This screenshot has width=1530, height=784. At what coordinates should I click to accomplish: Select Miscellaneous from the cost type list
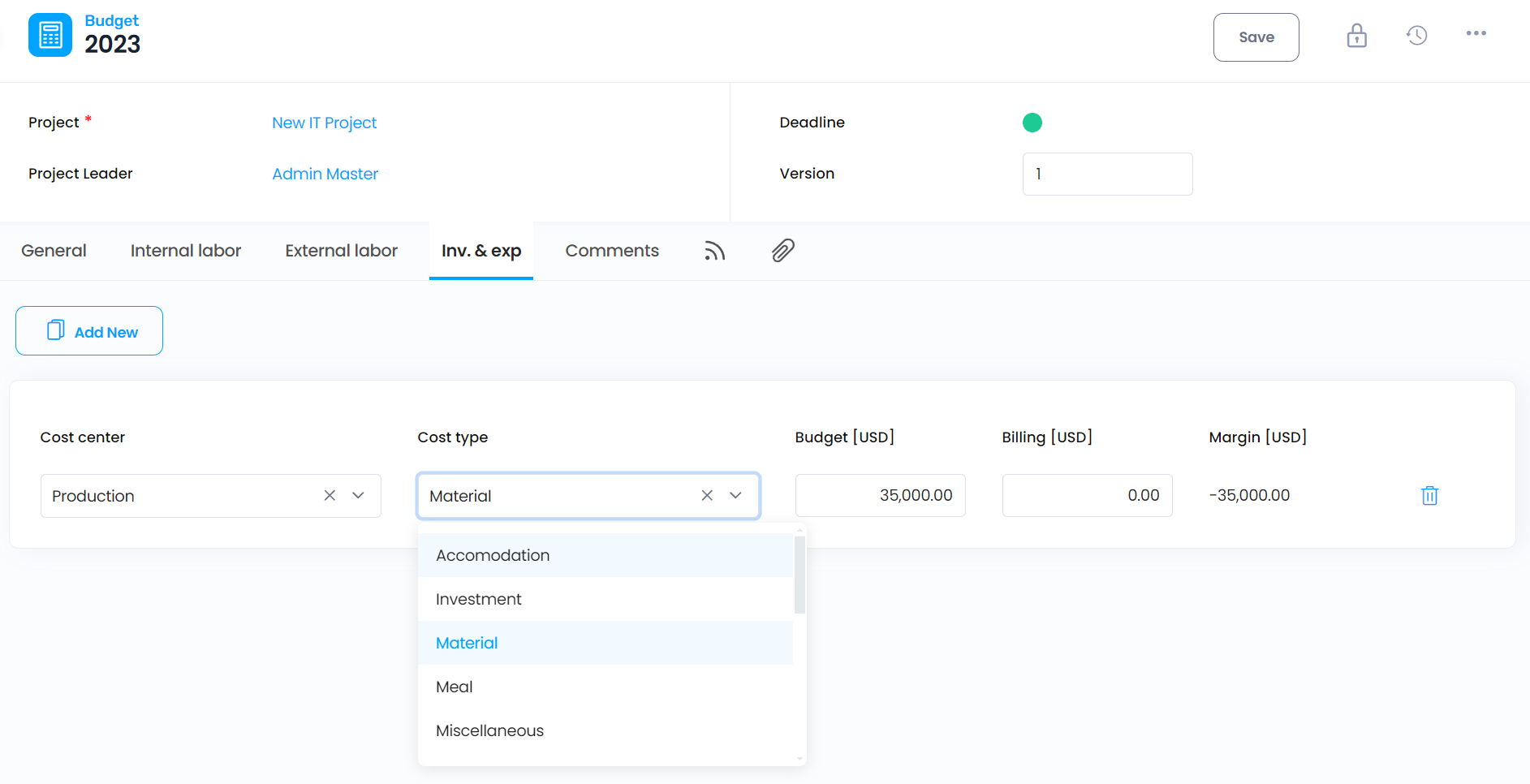click(x=606, y=730)
